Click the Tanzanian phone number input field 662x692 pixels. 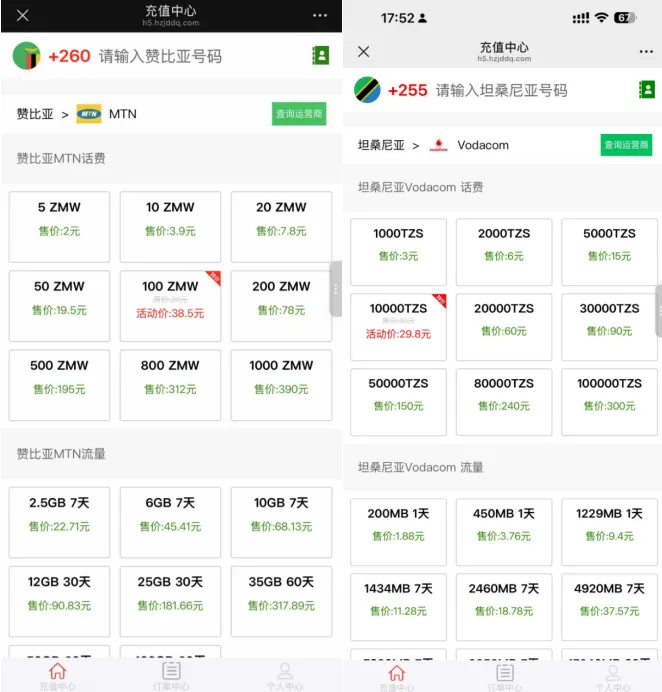(x=502, y=90)
